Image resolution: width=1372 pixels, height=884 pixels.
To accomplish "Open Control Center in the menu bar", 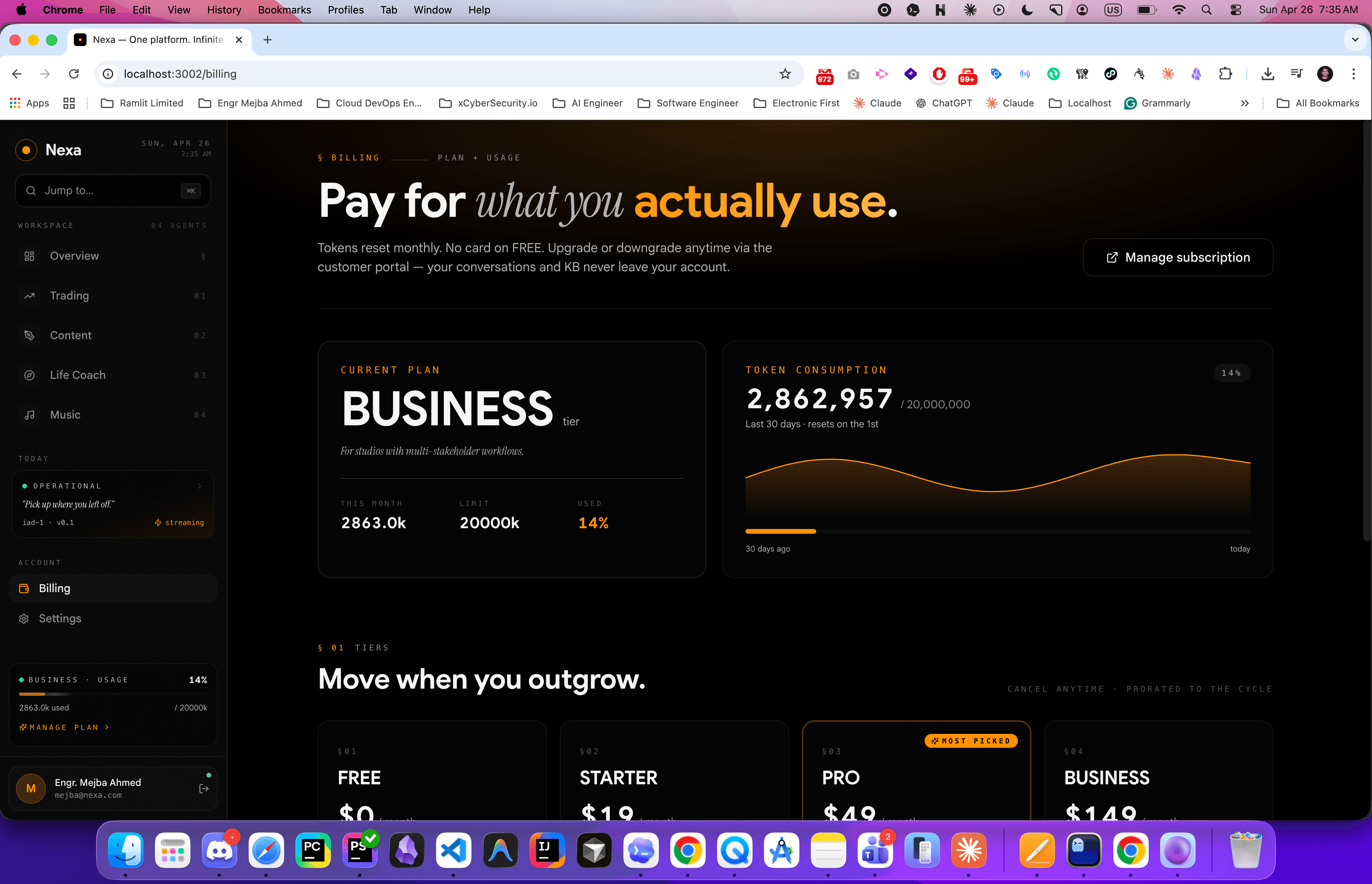I will pyautogui.click(x=1235, y=10).
